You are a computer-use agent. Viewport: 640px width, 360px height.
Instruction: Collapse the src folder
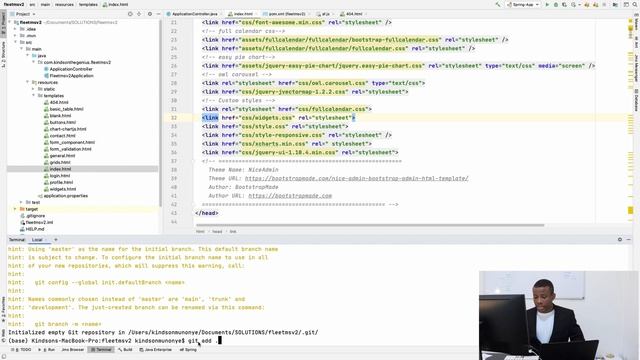[x=16, y=42]
